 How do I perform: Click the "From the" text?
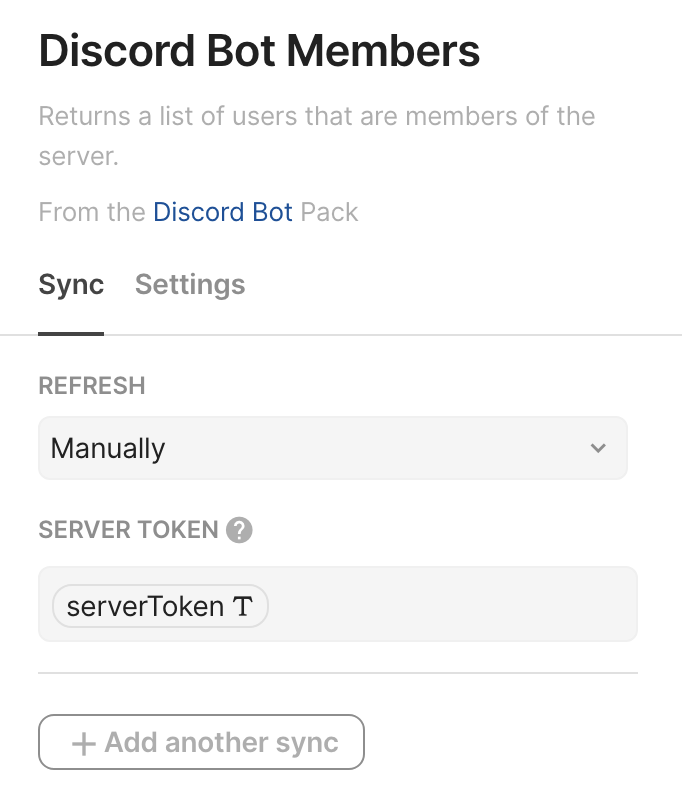click(x=92, y=212)
